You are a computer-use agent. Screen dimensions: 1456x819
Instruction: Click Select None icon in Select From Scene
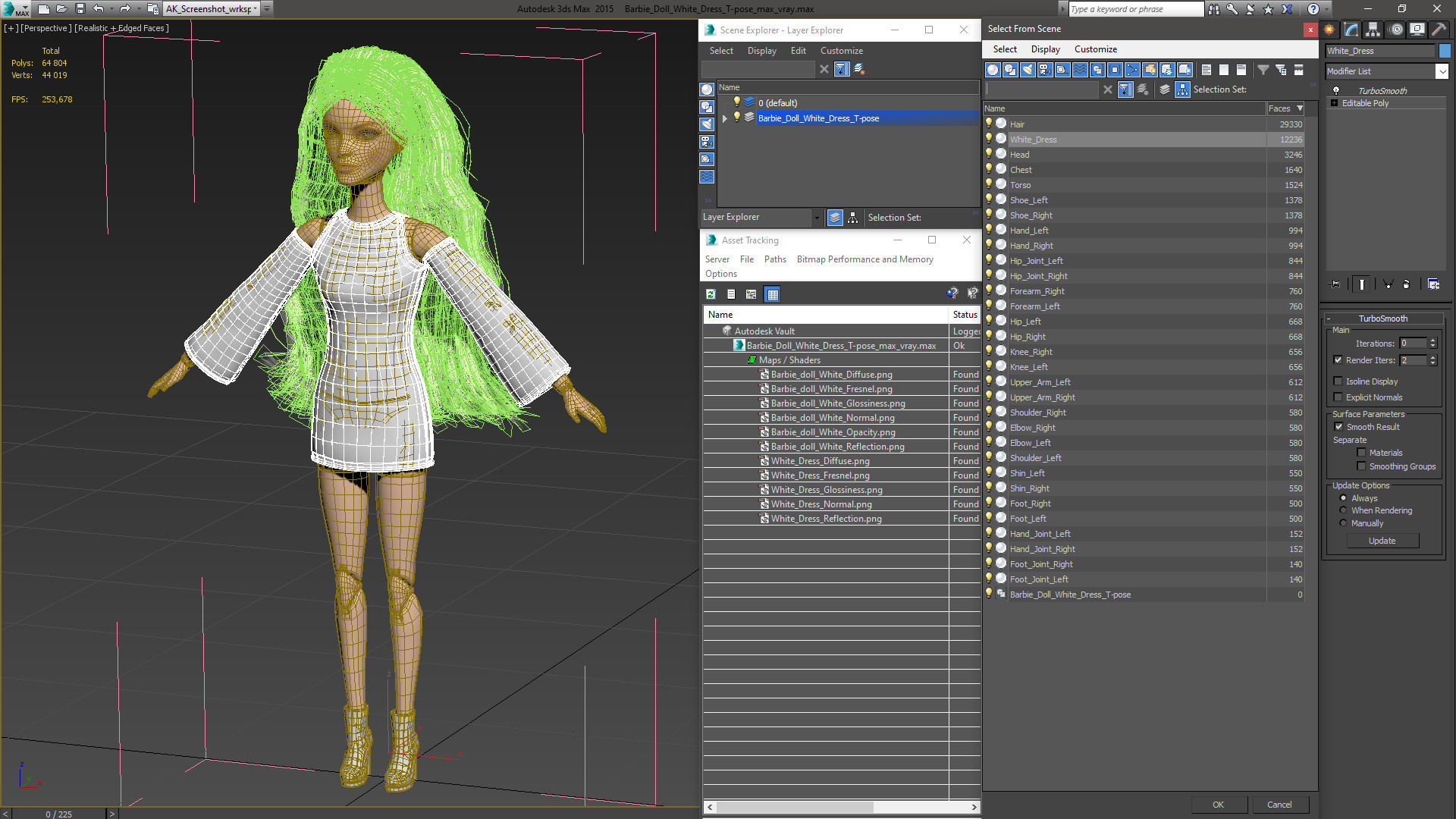[1224, 70]
